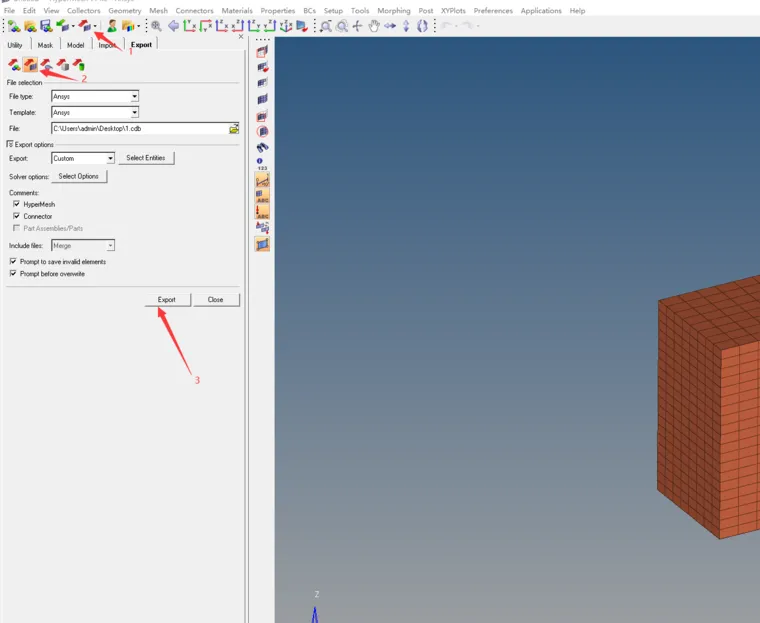
Task: Expand the Export toolbar dropdown arrow
Action: tap(95, 26)
